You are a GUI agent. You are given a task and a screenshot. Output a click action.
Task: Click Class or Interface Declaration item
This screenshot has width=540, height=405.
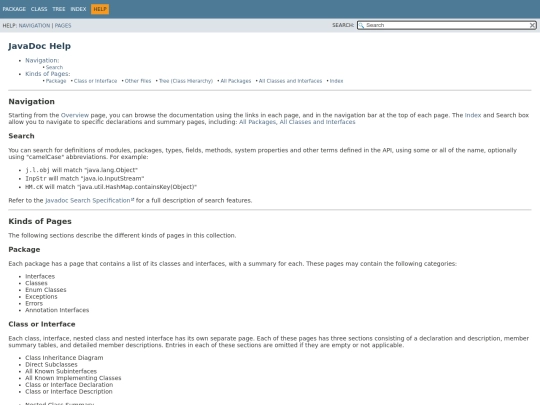(69, 385)
